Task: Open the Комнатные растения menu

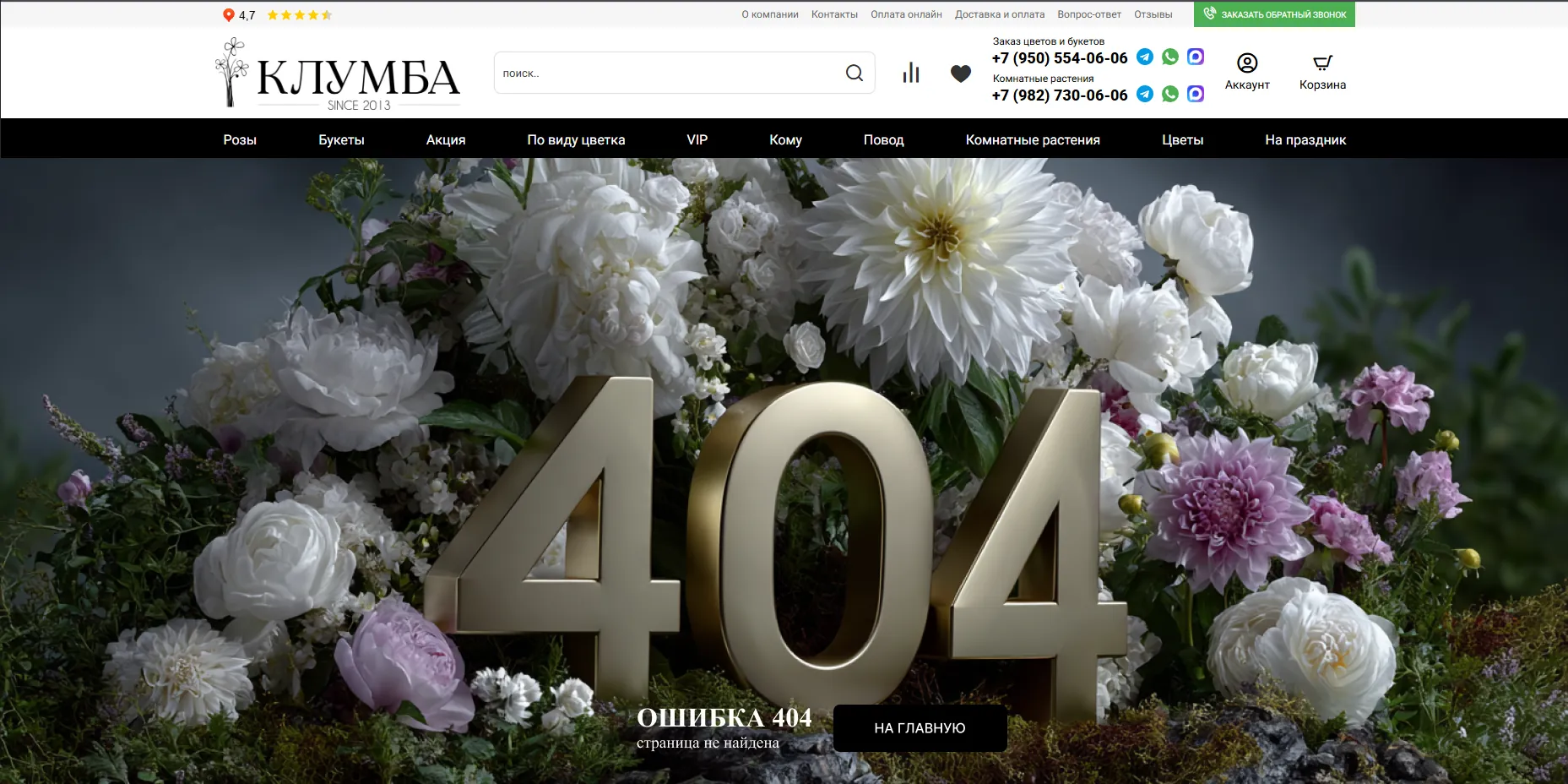Action: click(1033, 140)
